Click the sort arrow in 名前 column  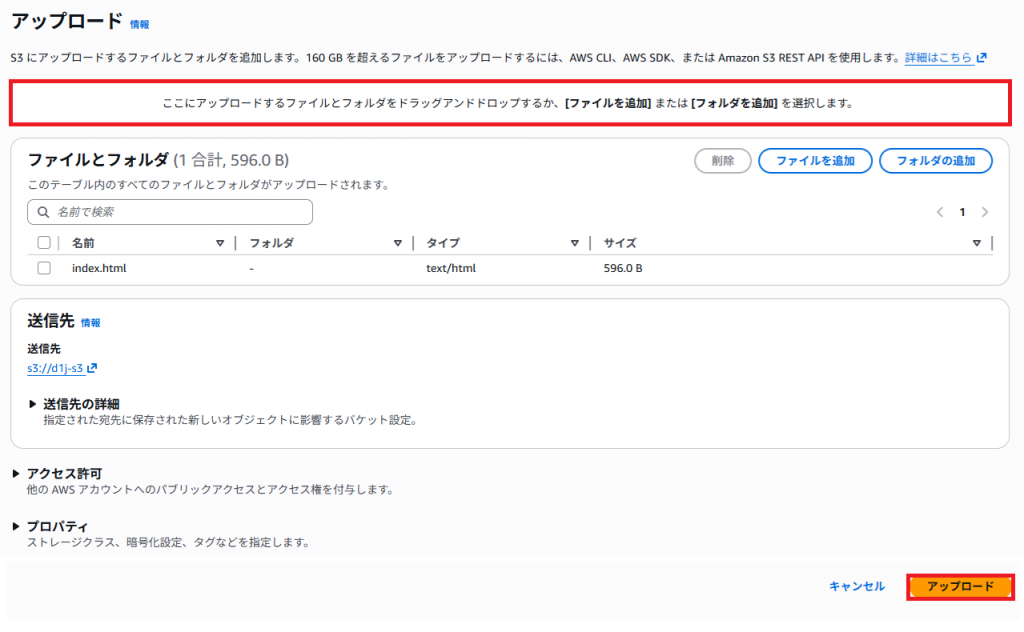pos(220,243)
